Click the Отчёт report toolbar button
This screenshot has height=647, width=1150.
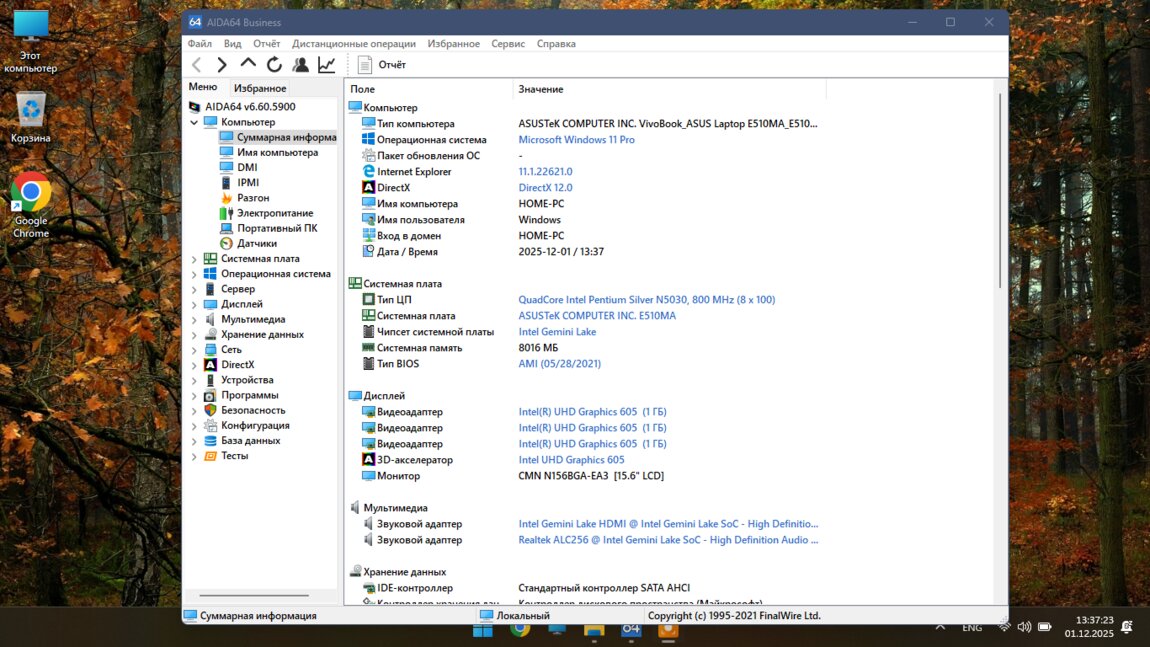(381, 65)
